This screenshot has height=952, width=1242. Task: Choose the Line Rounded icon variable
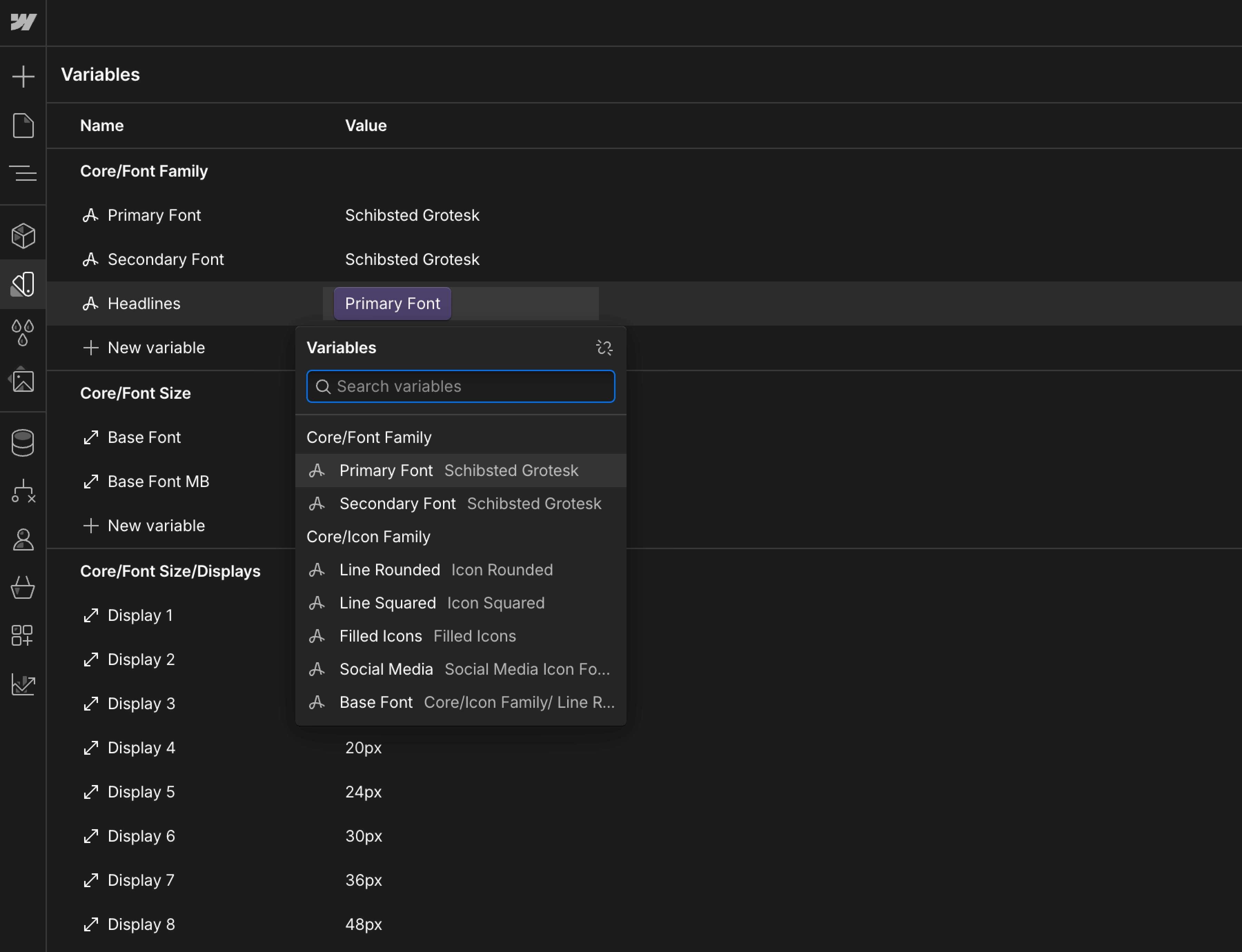[x=390, y=569]
